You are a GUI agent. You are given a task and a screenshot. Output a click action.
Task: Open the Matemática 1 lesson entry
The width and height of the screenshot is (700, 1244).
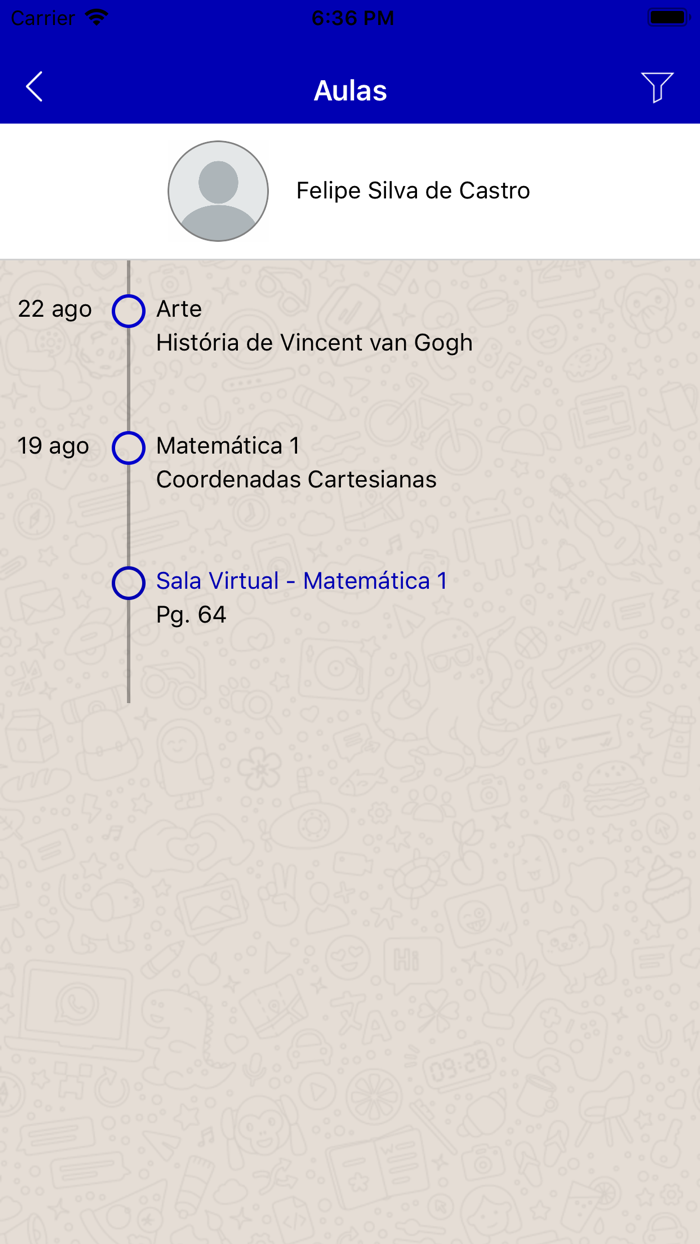coord(228,446)
